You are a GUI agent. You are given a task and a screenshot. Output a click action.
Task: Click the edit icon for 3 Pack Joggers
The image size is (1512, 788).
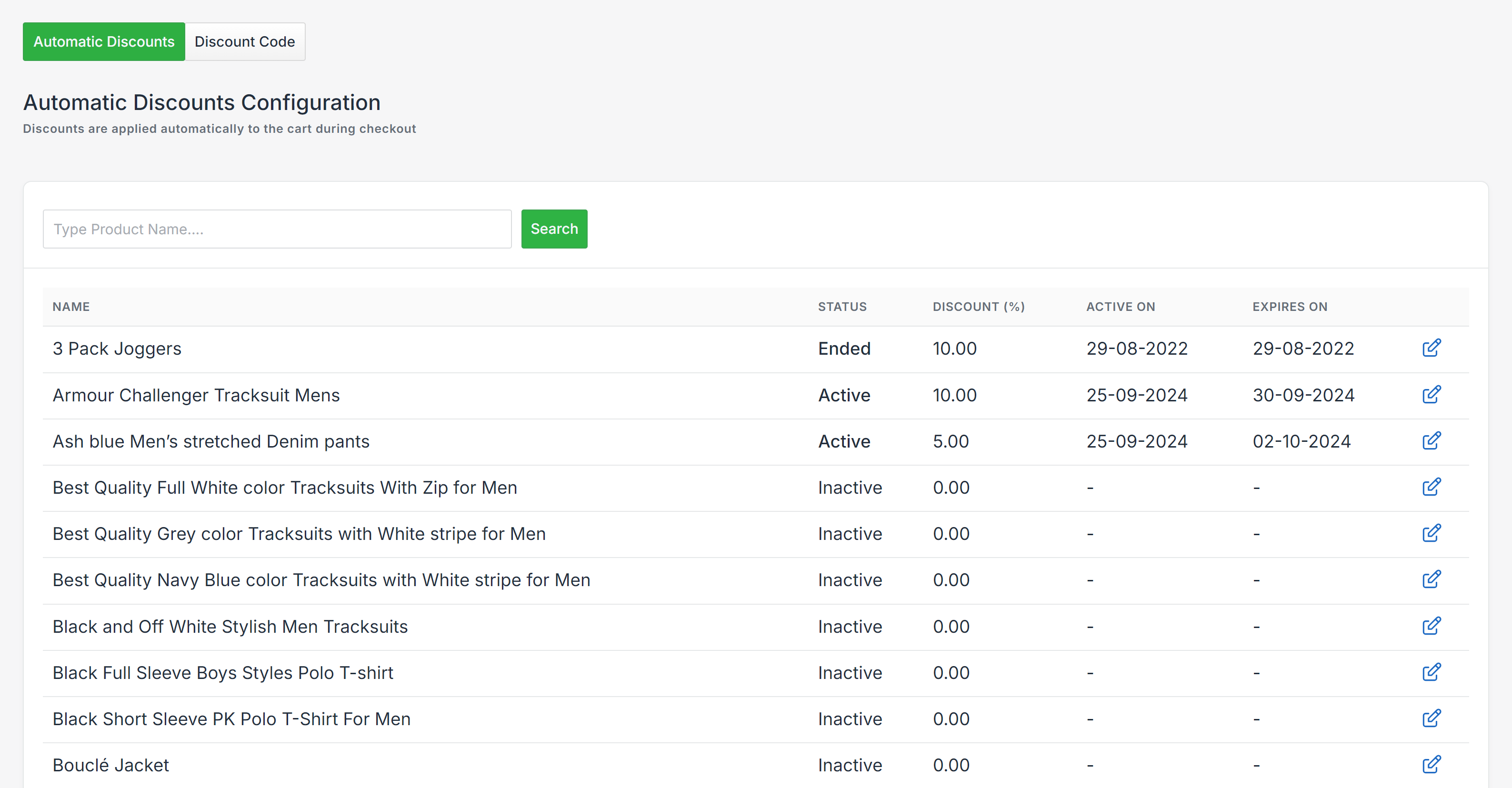pos(1432,348)
